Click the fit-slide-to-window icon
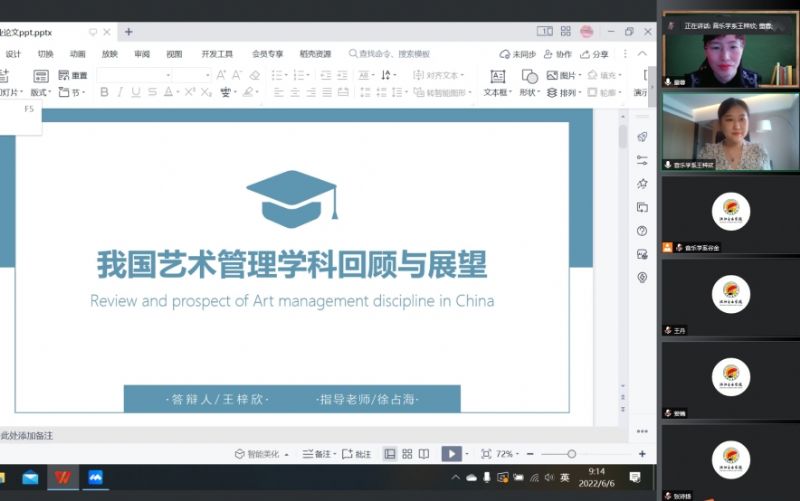The image size is (800, 501). 486,454
